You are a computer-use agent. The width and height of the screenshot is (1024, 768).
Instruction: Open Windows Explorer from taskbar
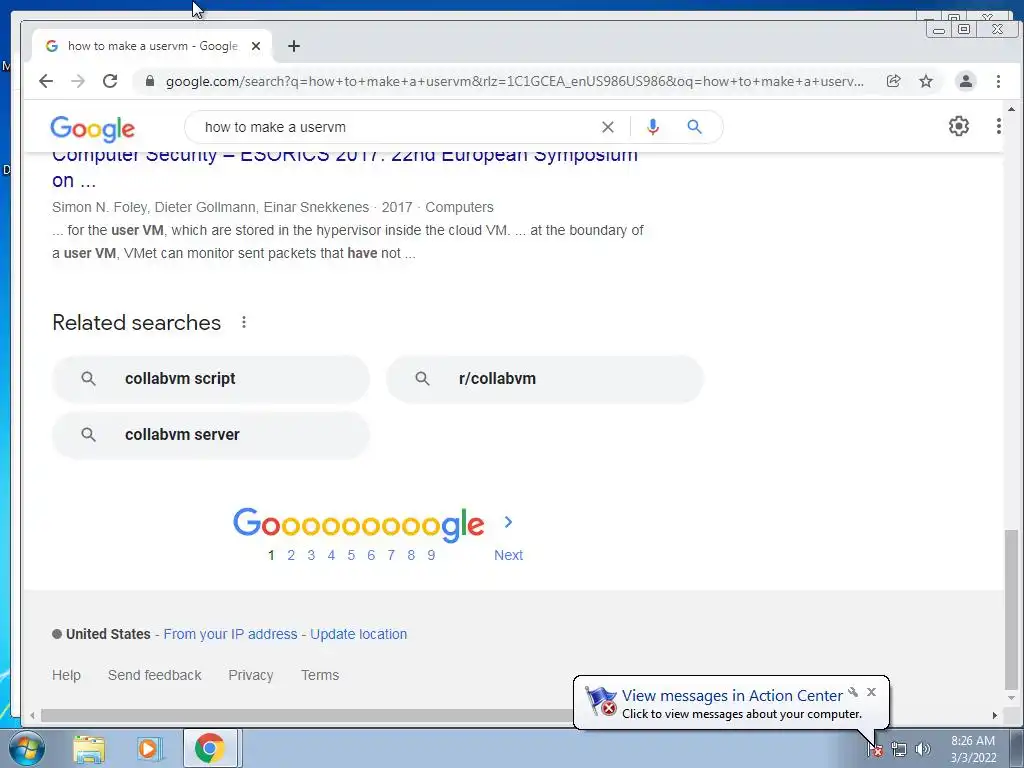pyautogui.click(x=89, y=749)
